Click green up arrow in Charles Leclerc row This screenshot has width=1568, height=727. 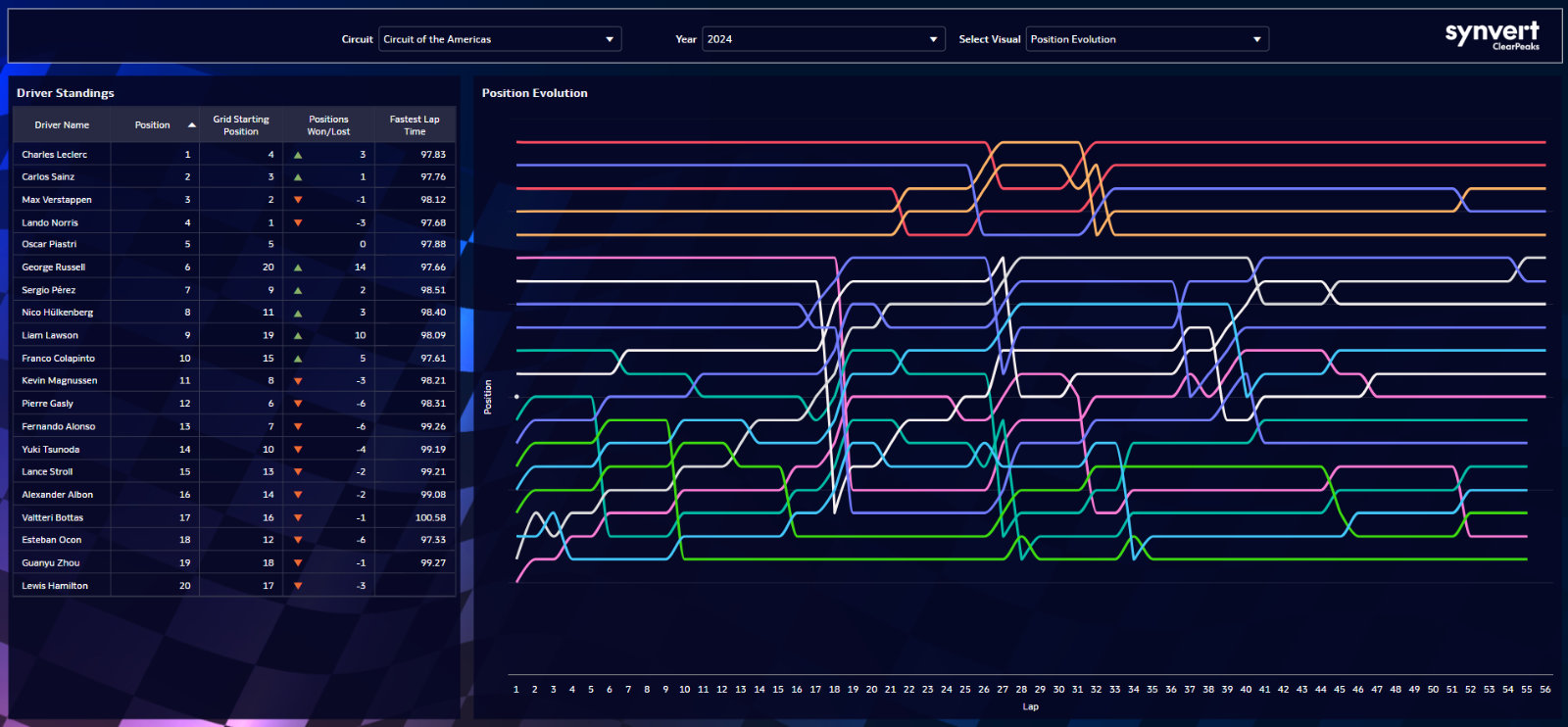pyautogui.click(x=298, y=155)
